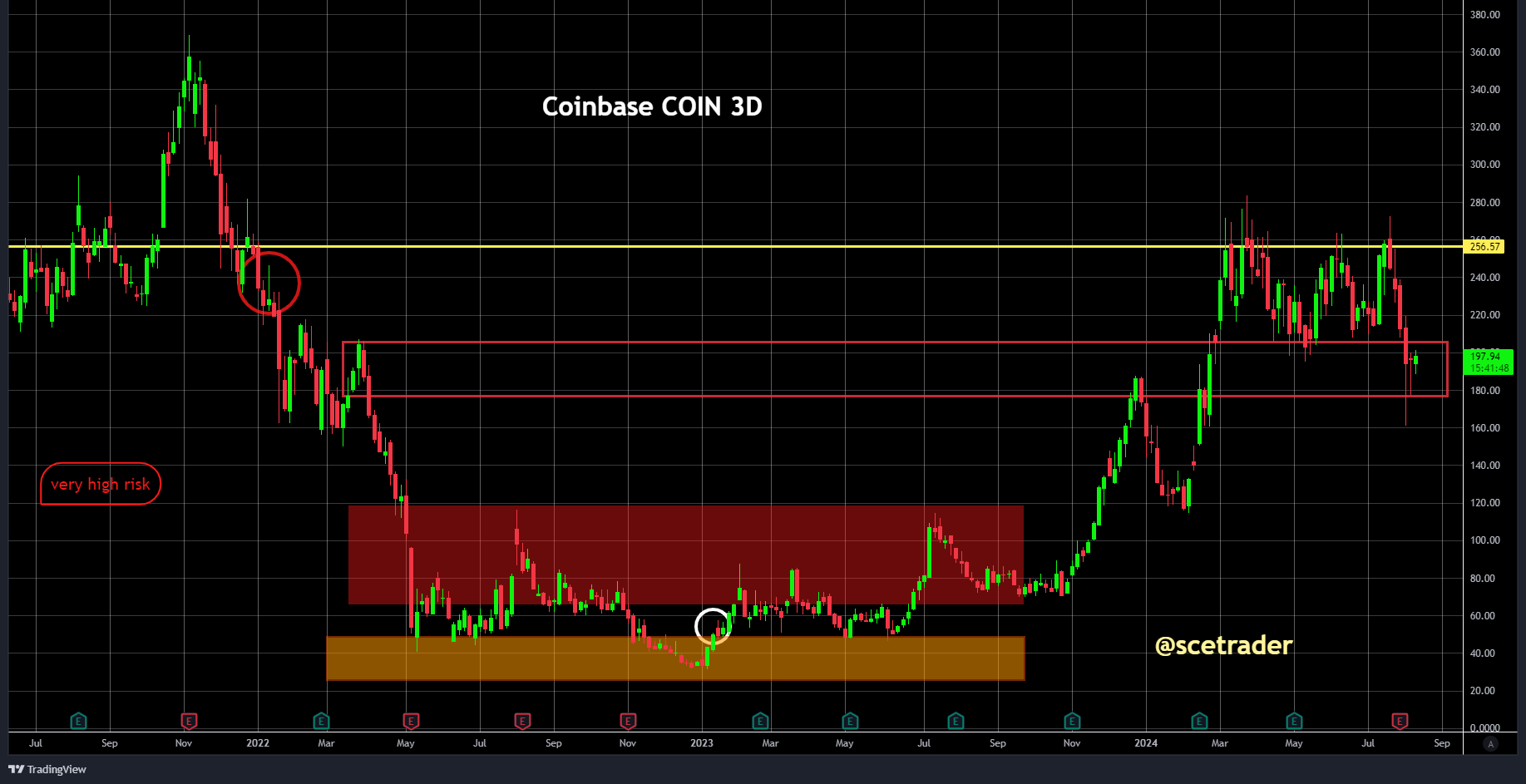Select the May 2024 green earnings marker
The width and height of the screenshot is (1526, 784).
click(x=1294, y=721)
